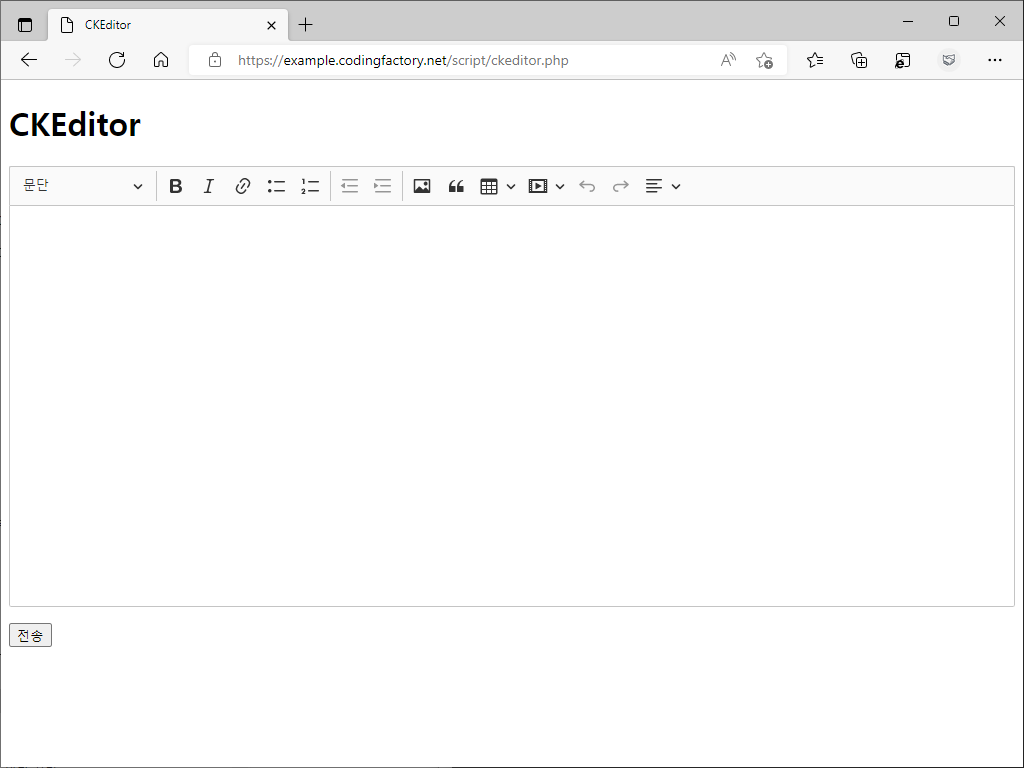The width and height of the screenshot is (1024, 768).
Task: Go back to the previous page
Action: pos(29,60)
